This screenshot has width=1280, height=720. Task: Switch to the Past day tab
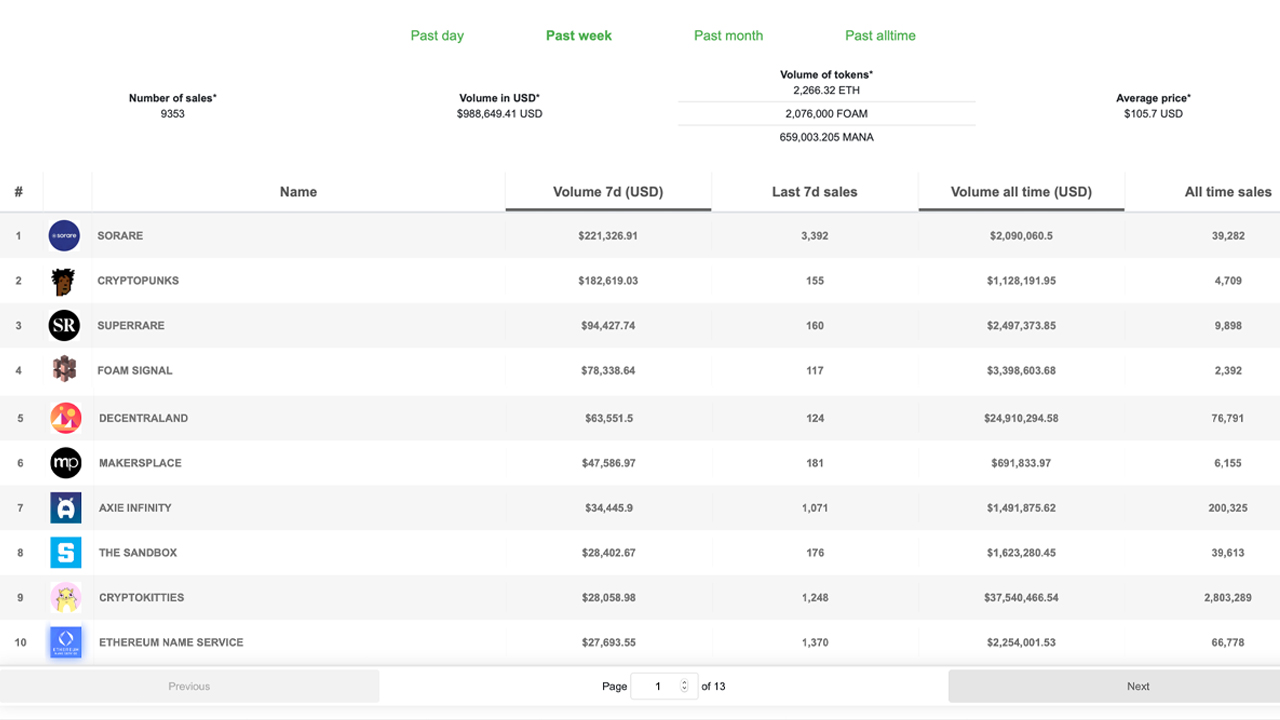[x=437, y=36]
